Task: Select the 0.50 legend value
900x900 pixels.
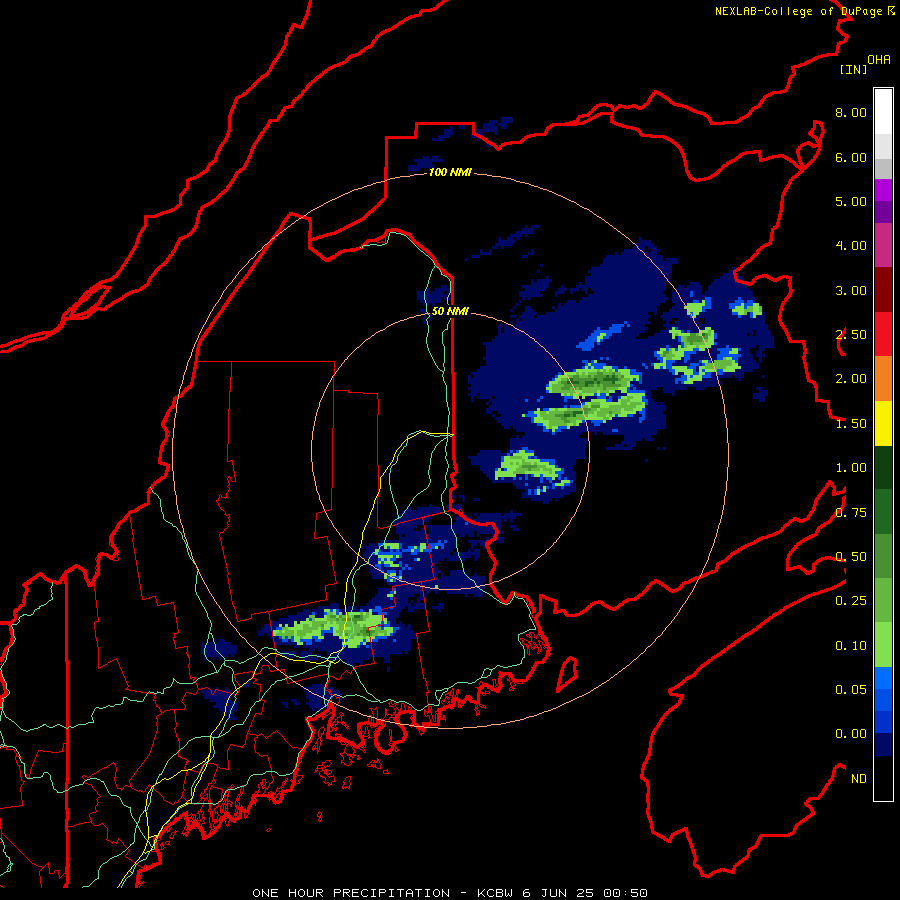Action: [x=851, y=557]
